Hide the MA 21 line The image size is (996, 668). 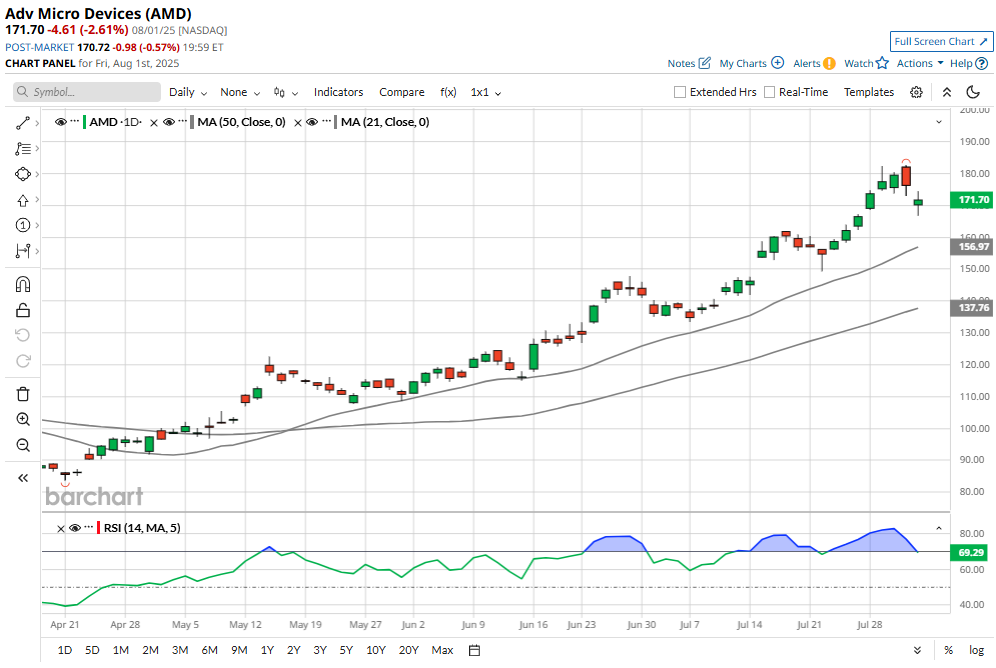(312, 122)
